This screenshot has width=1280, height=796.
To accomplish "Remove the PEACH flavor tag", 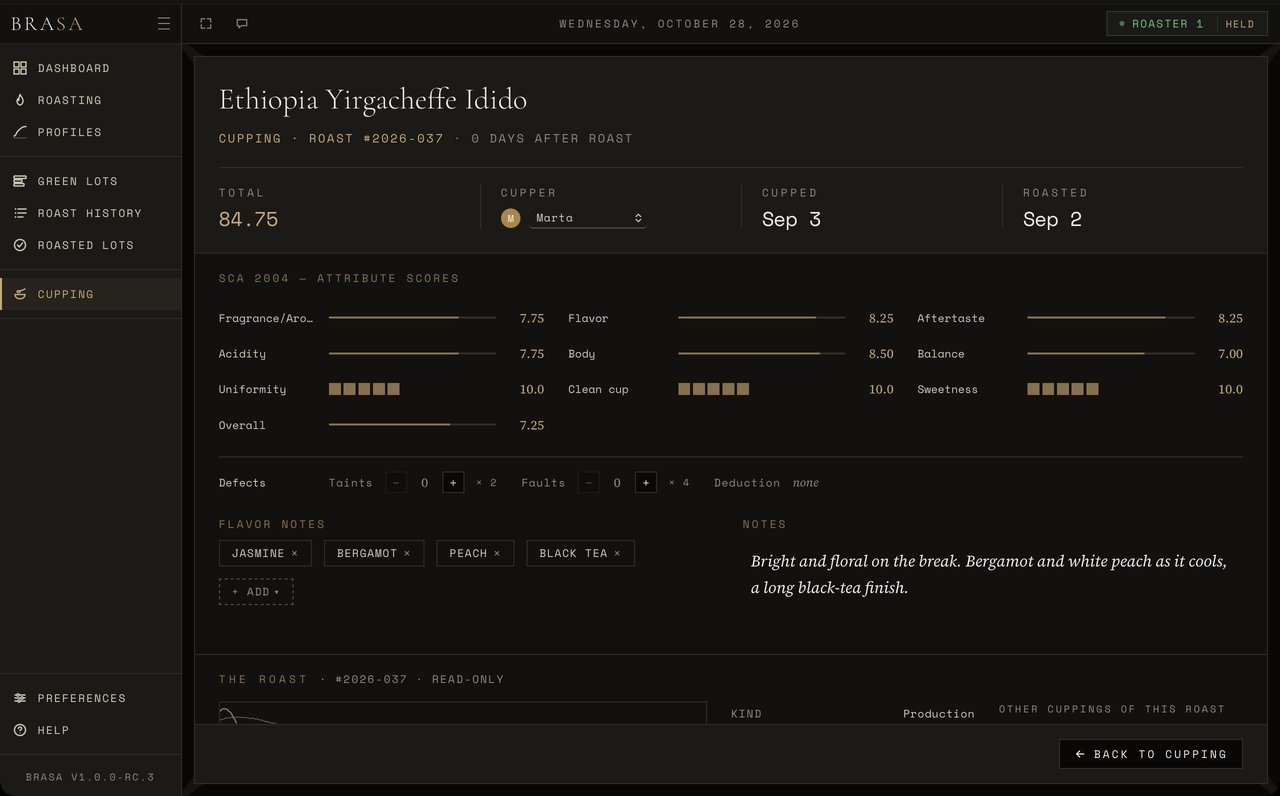I will click(497, 553).
